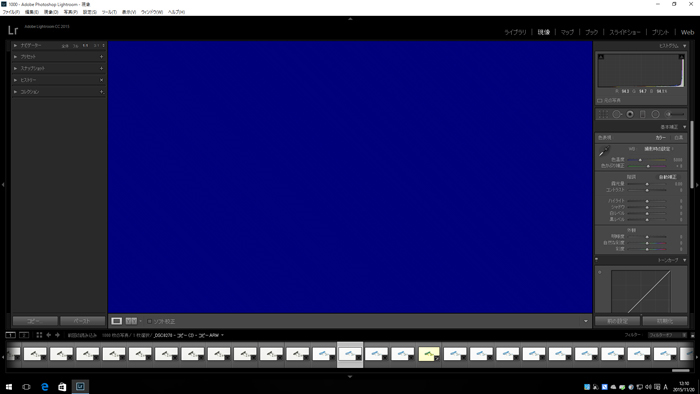700x394 pixels.
Task: Switch to the ライブラリ Library module
Action: click(515, 32)
